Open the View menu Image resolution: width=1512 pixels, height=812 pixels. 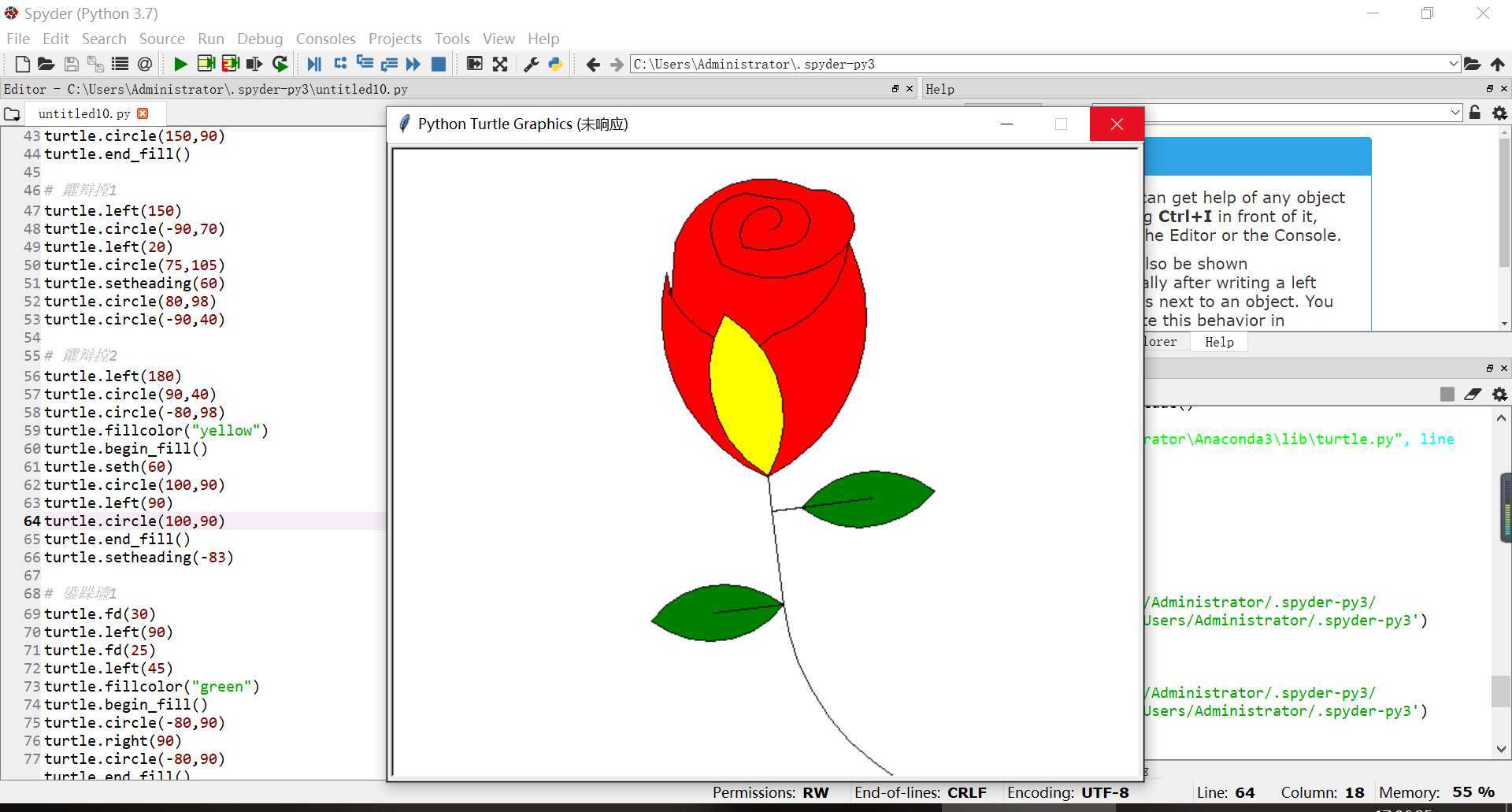[x=498, y=39]
